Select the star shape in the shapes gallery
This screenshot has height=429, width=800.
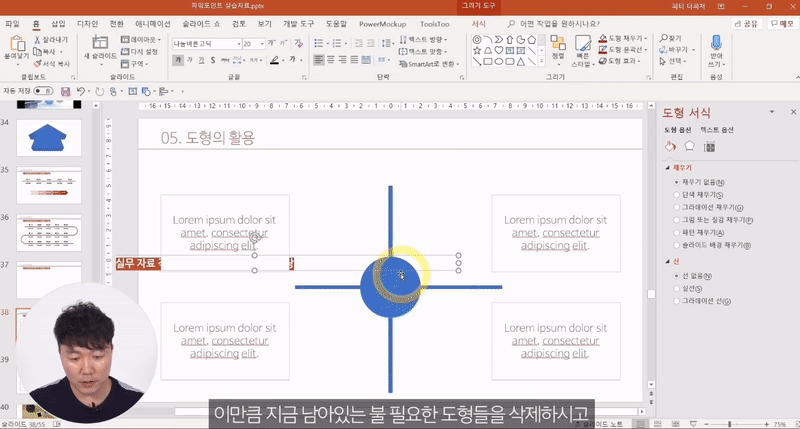pos(477,51)
